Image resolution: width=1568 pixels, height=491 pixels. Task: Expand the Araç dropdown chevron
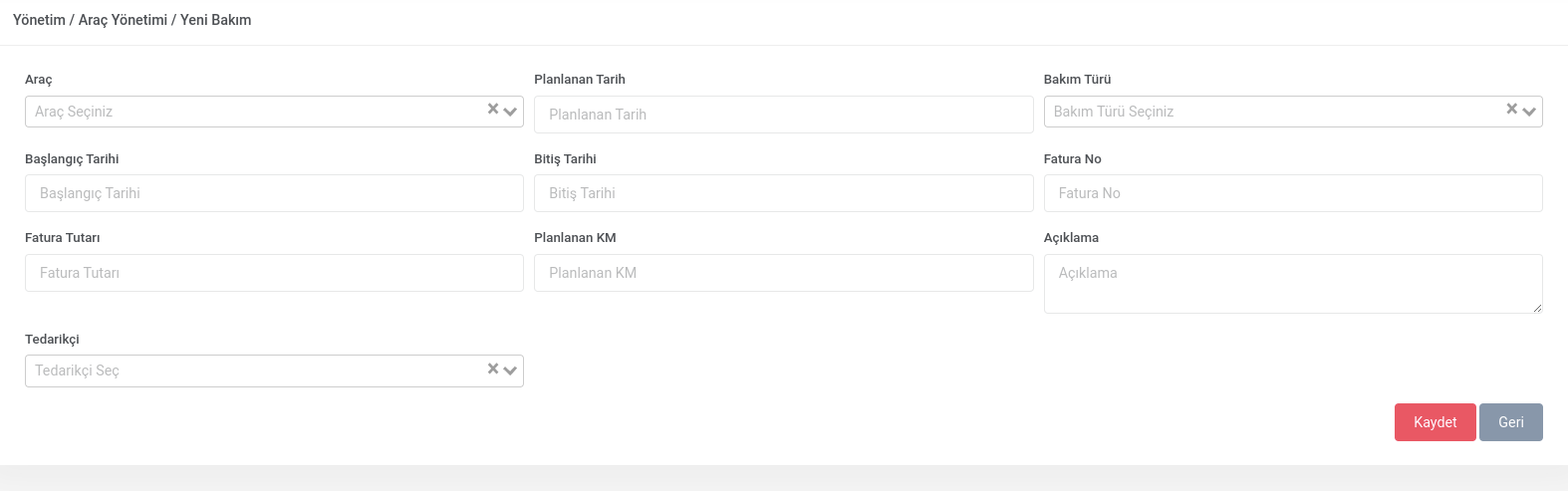click(510, 112)
